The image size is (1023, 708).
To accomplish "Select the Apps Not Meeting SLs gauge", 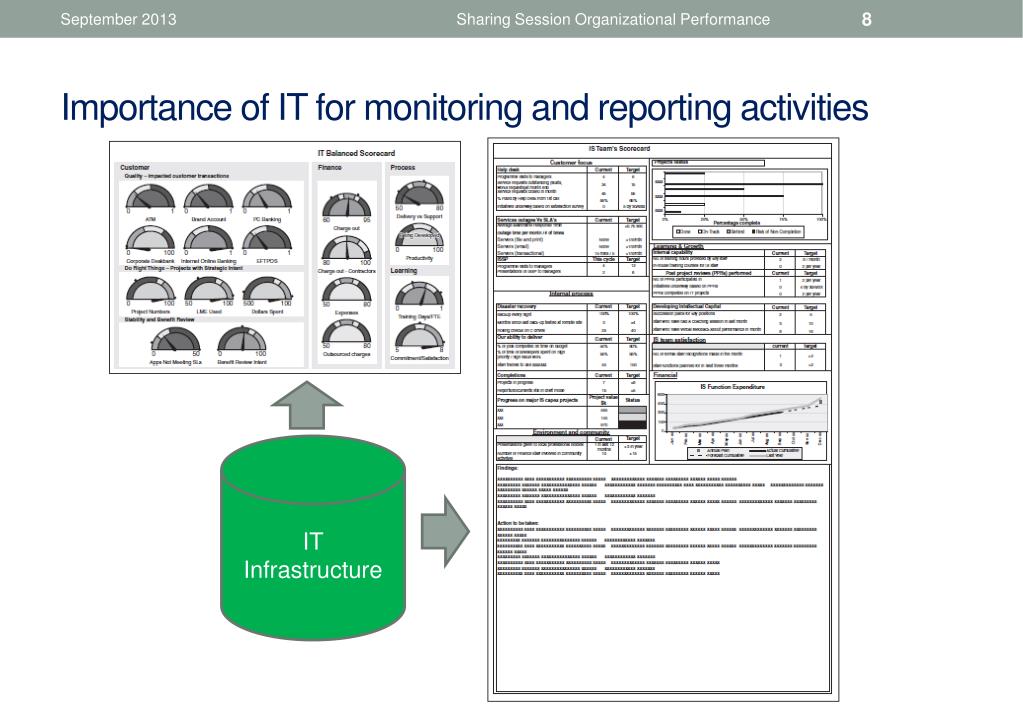I will point(175,341).
